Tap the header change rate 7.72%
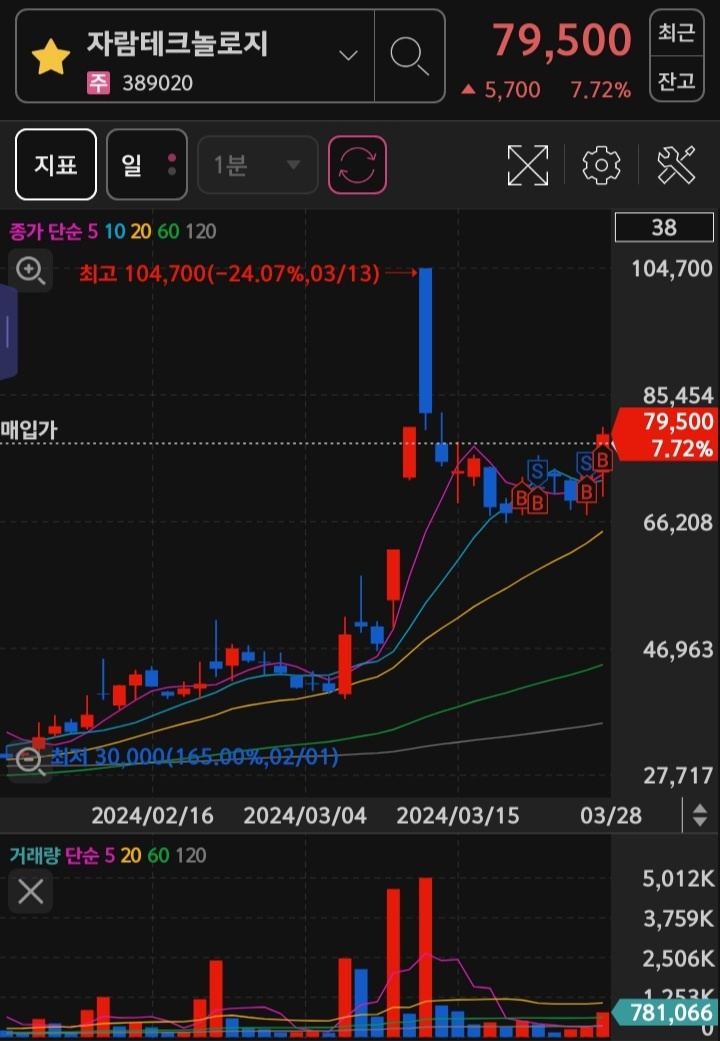 click(x=600, y=90)
